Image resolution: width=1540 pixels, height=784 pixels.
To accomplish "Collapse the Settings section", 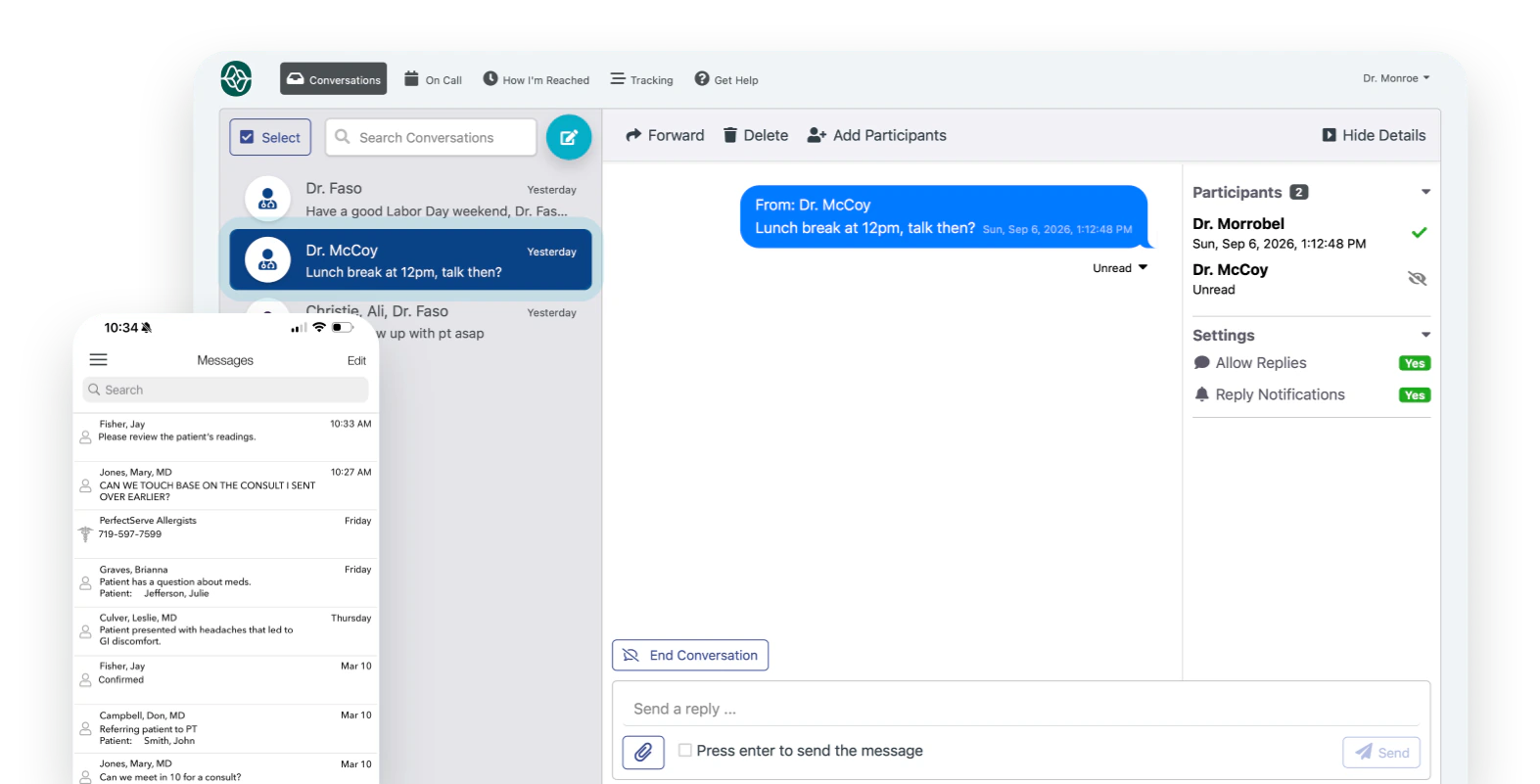I will (x=1425, y=335).
